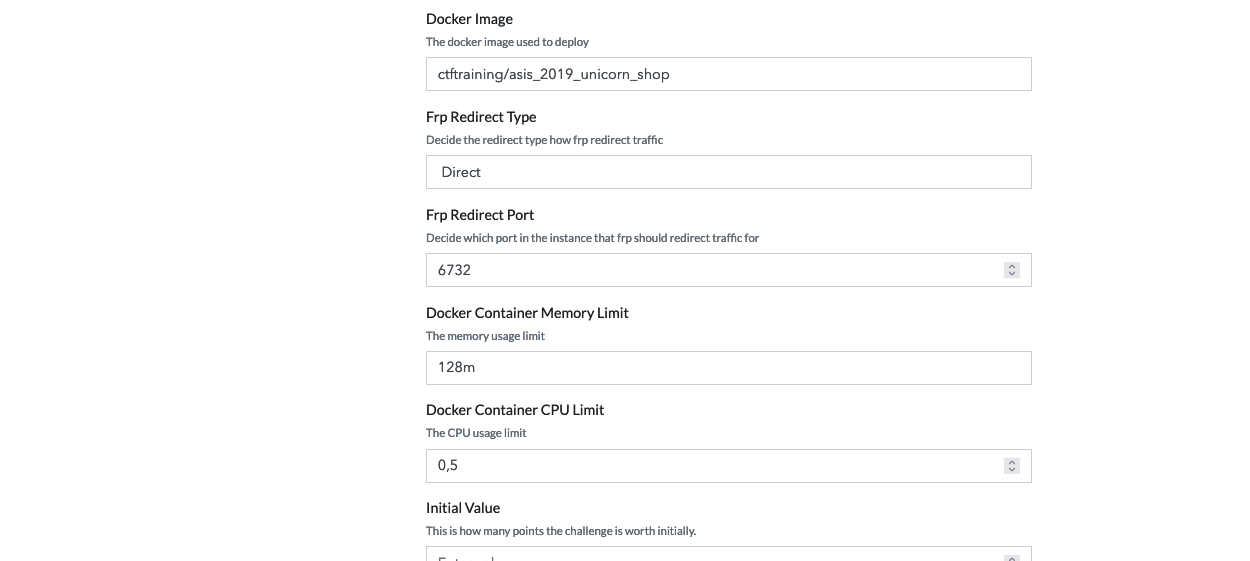This screenshot has height=561, width=1250.
Task: Click the Frp Redirect Port decrement arrow
Action: pyautogui.click(x=1012, y=274)
